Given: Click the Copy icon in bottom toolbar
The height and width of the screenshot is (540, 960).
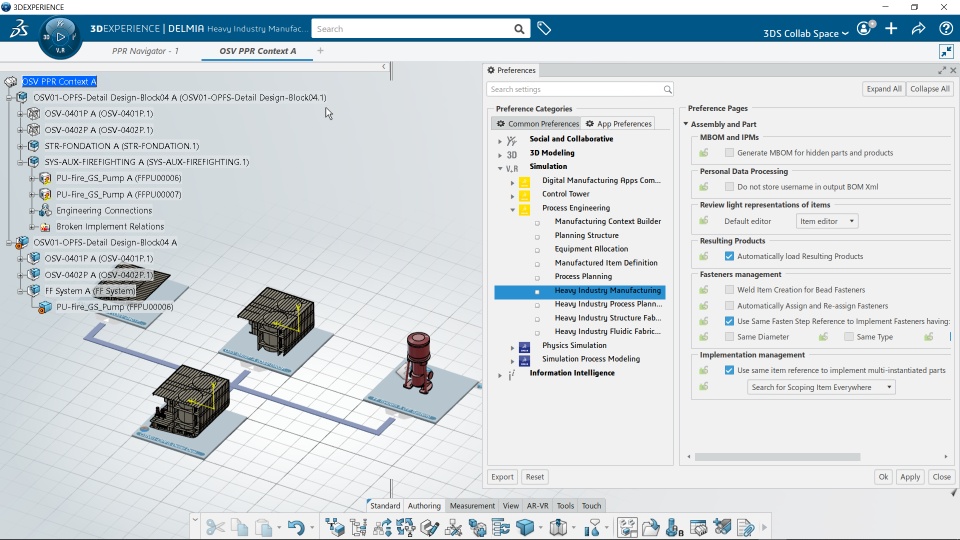Looking at the screenshot, I should [240, 527].
